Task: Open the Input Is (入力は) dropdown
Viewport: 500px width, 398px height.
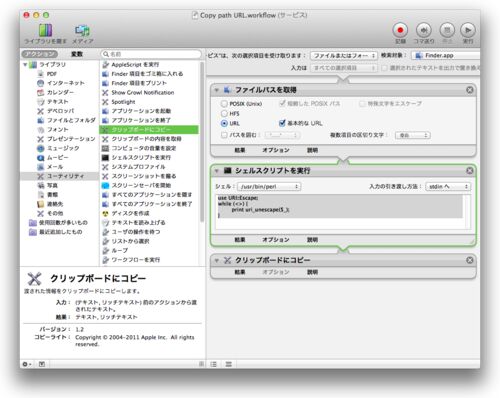Action: click(344, 68)
